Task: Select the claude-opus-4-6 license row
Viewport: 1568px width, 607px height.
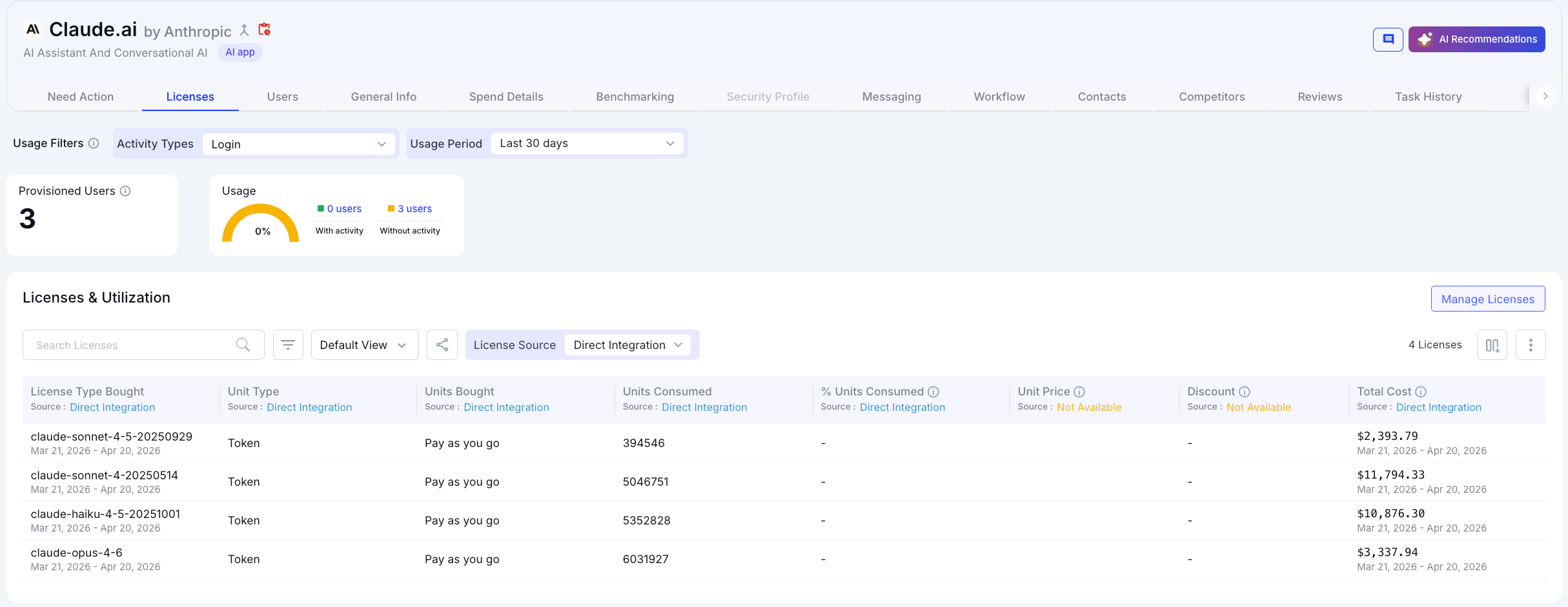Action: pos(784,559)
